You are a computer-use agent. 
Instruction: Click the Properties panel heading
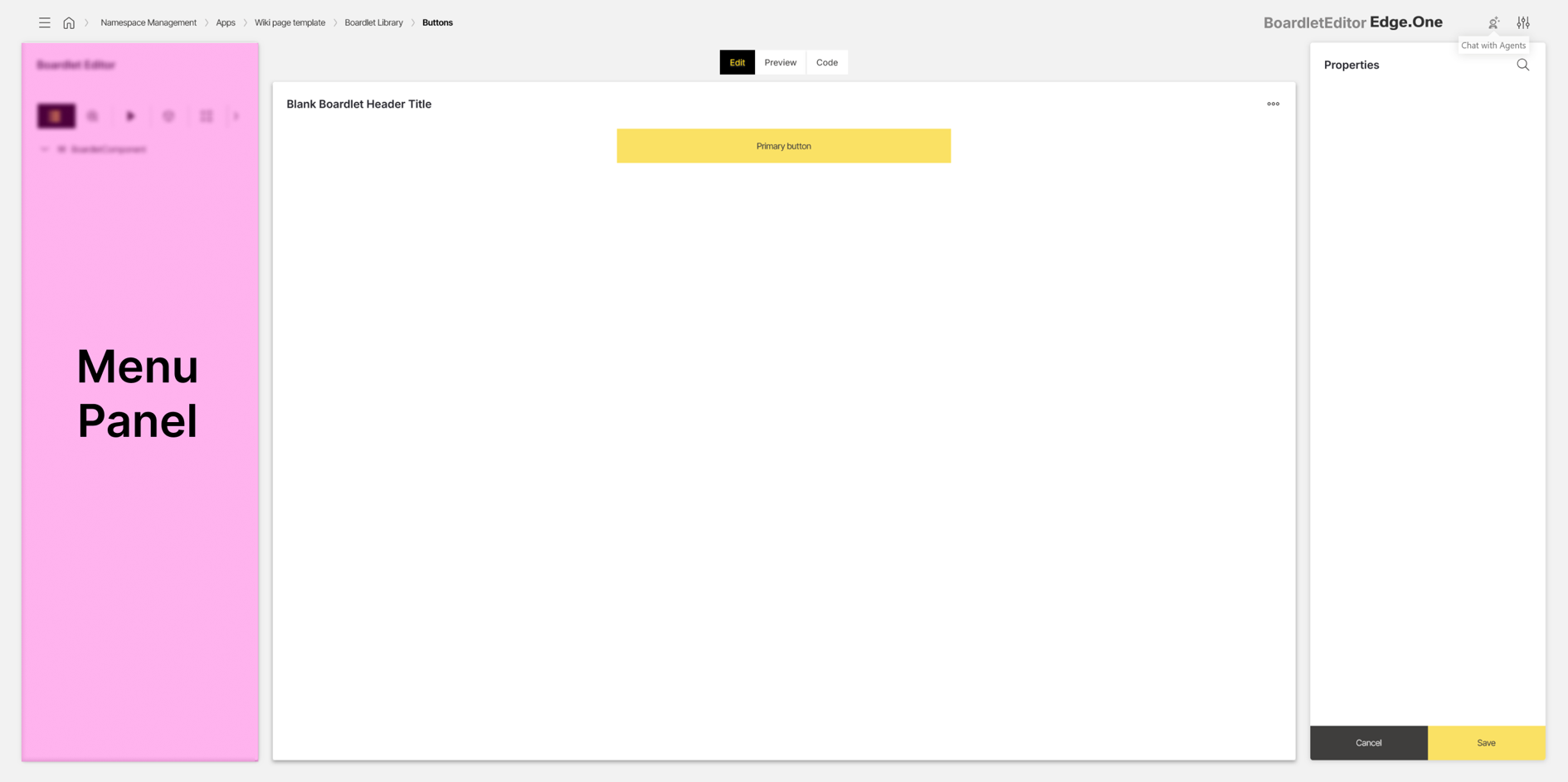click(x=1351, y=65)
